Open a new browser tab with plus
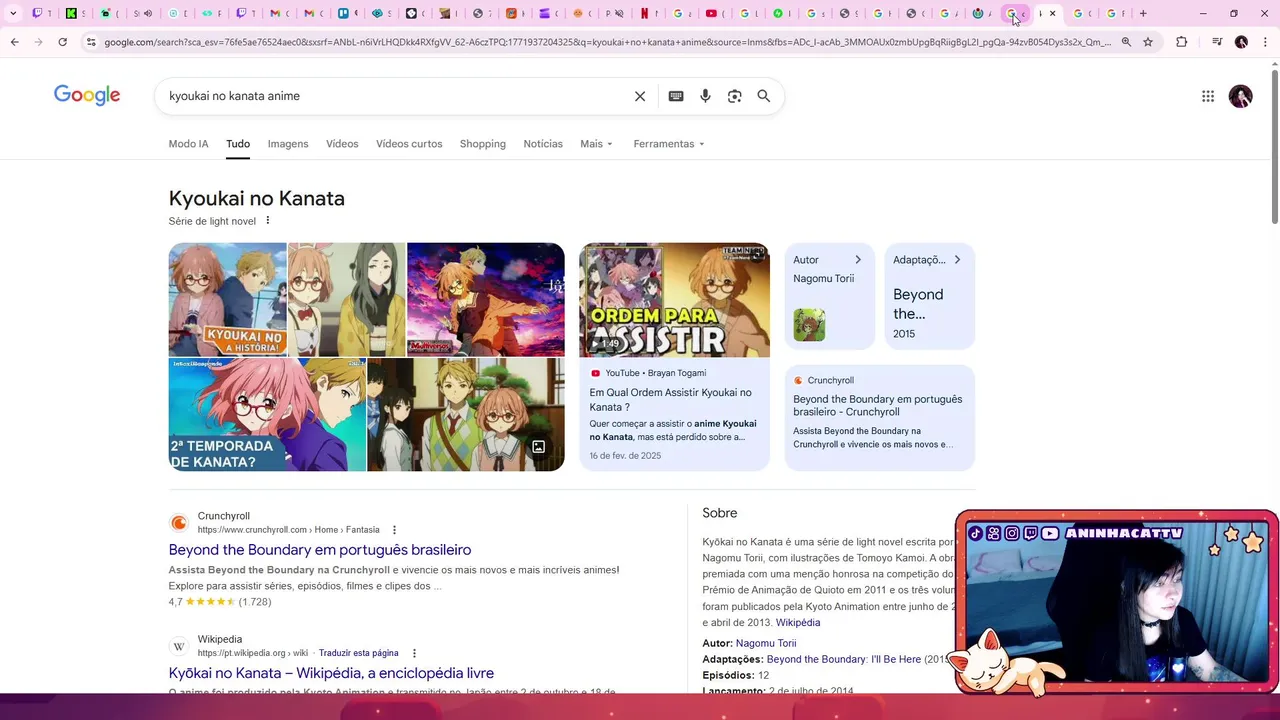This screenshot has width=1280, height=720. point(1143,13)
